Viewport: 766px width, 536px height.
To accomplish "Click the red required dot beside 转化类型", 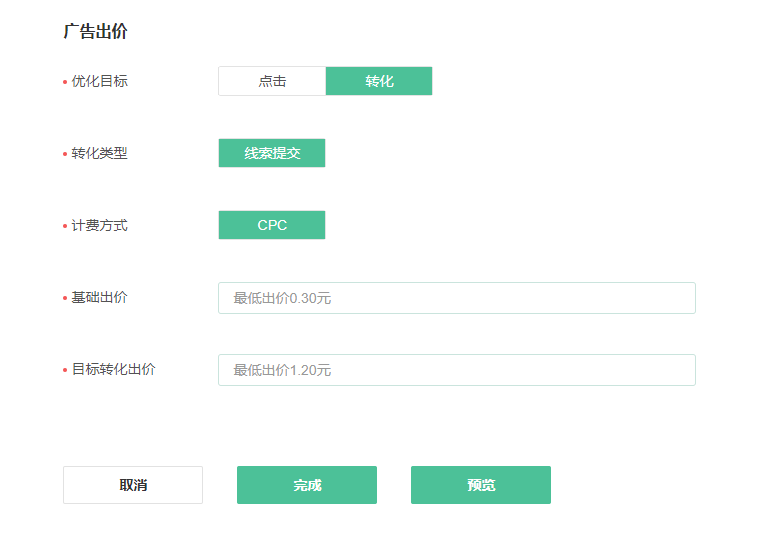I will [x=65, y=154].
